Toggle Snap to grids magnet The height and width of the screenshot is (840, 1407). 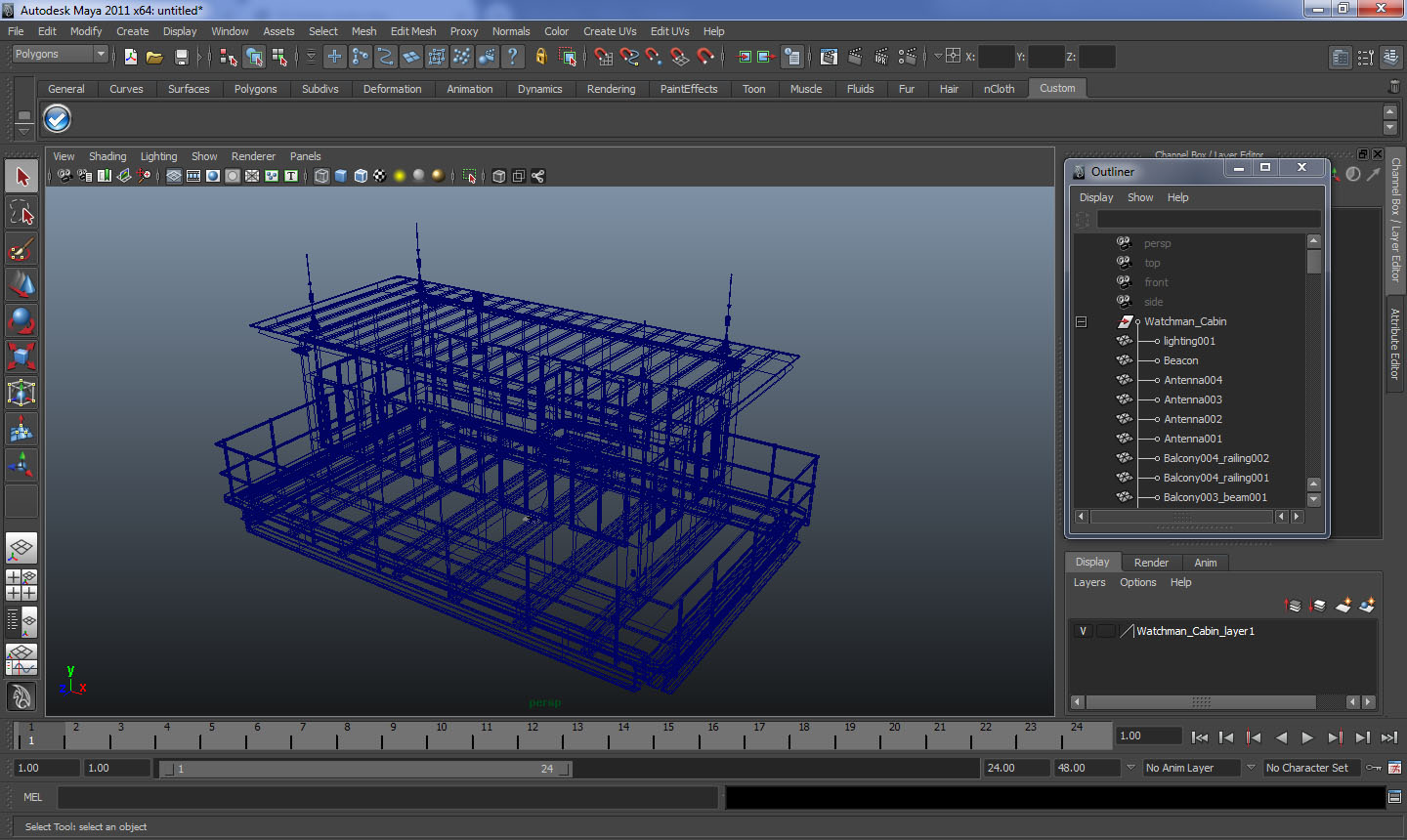tap(603, 57)
